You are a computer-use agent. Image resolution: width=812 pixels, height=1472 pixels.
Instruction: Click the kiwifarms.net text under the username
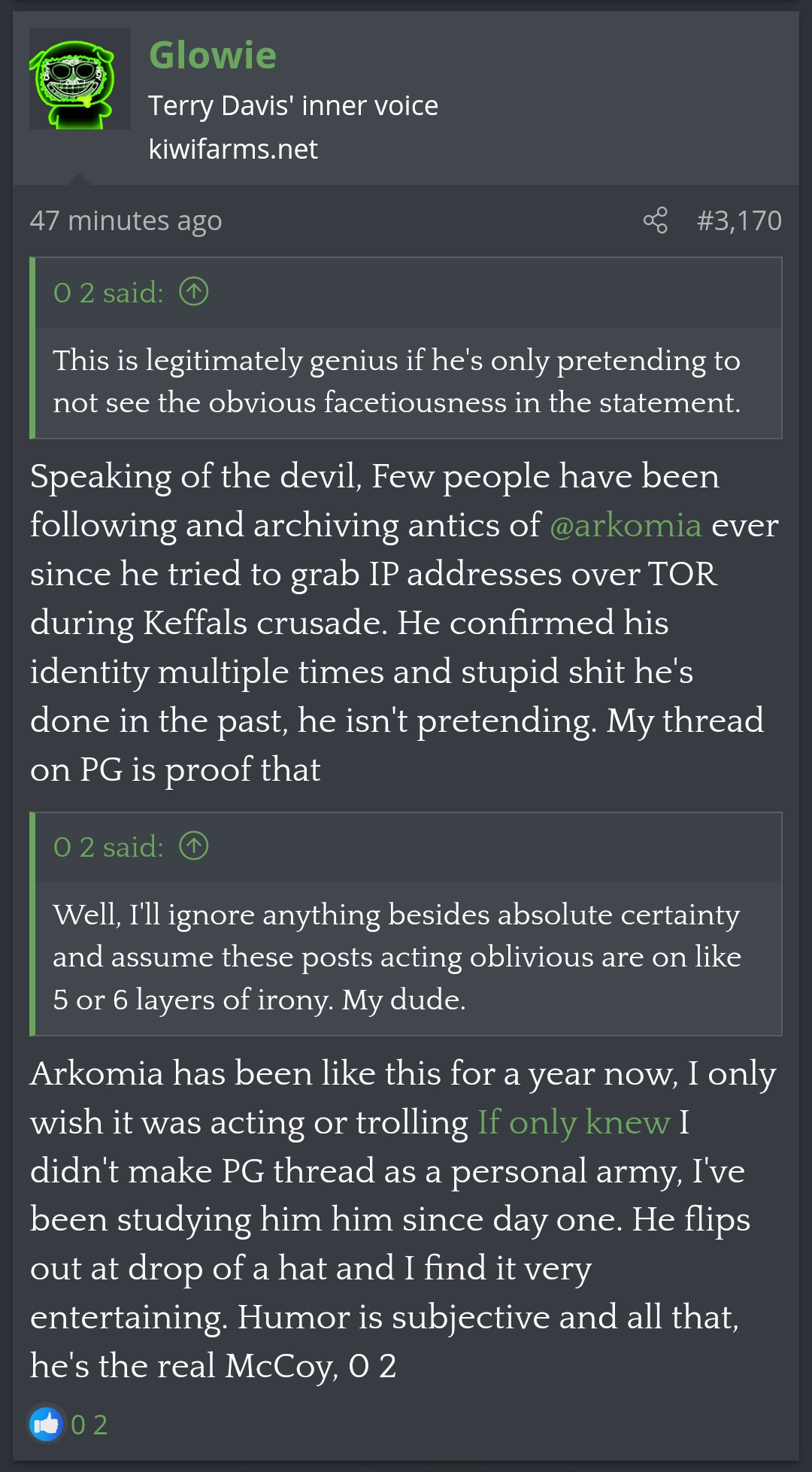click(x=233, y=149)
